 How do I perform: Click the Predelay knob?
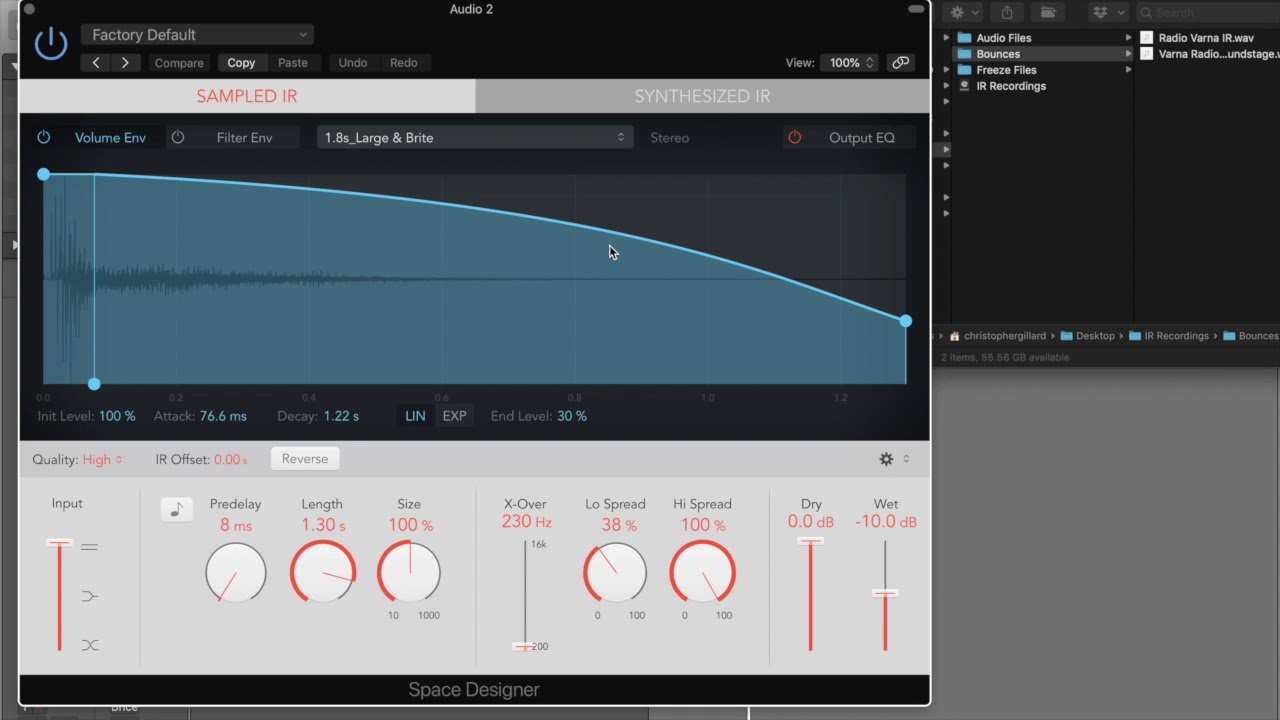point(236,572)
